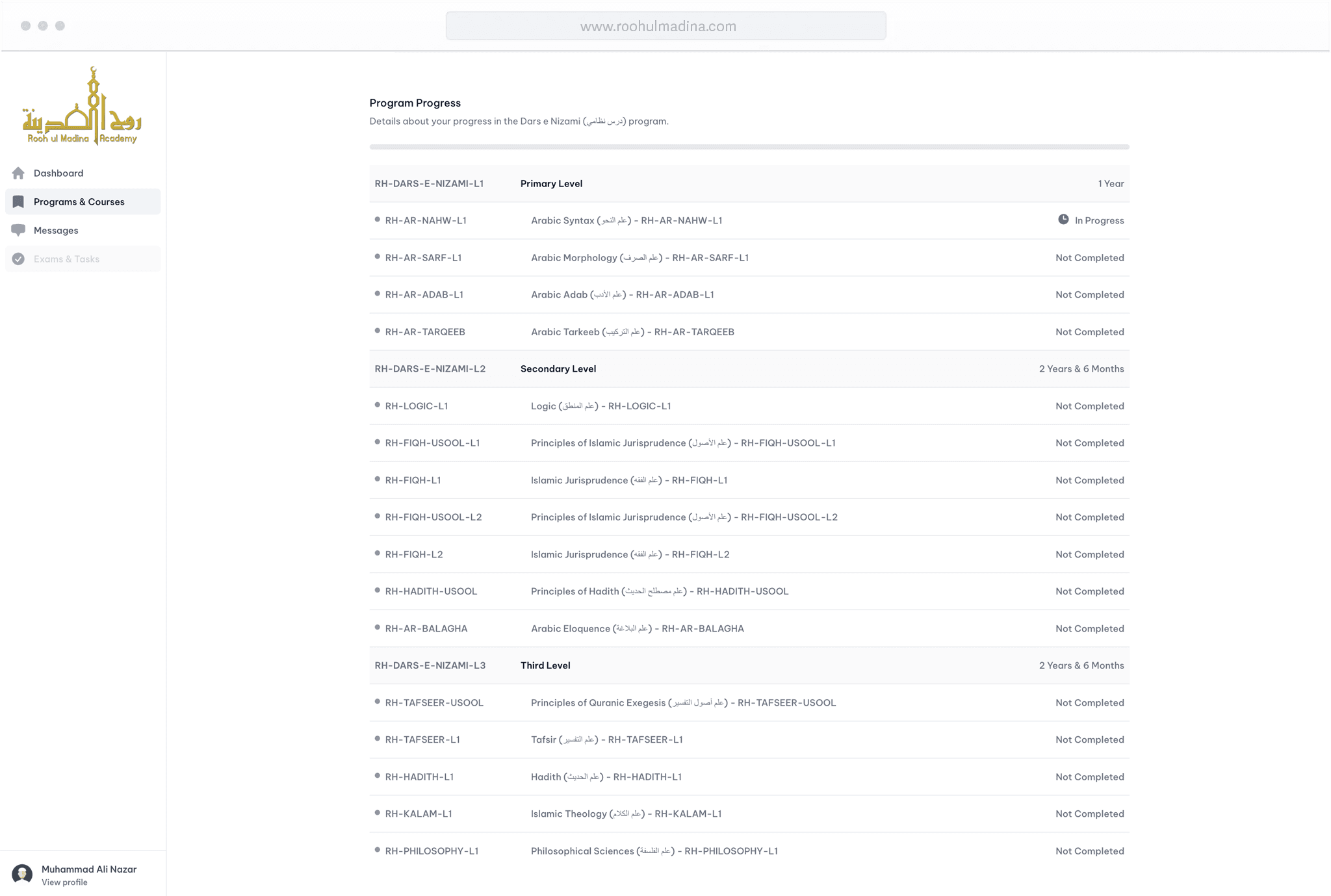Select the Secondary Level header row

click(749, 368)
